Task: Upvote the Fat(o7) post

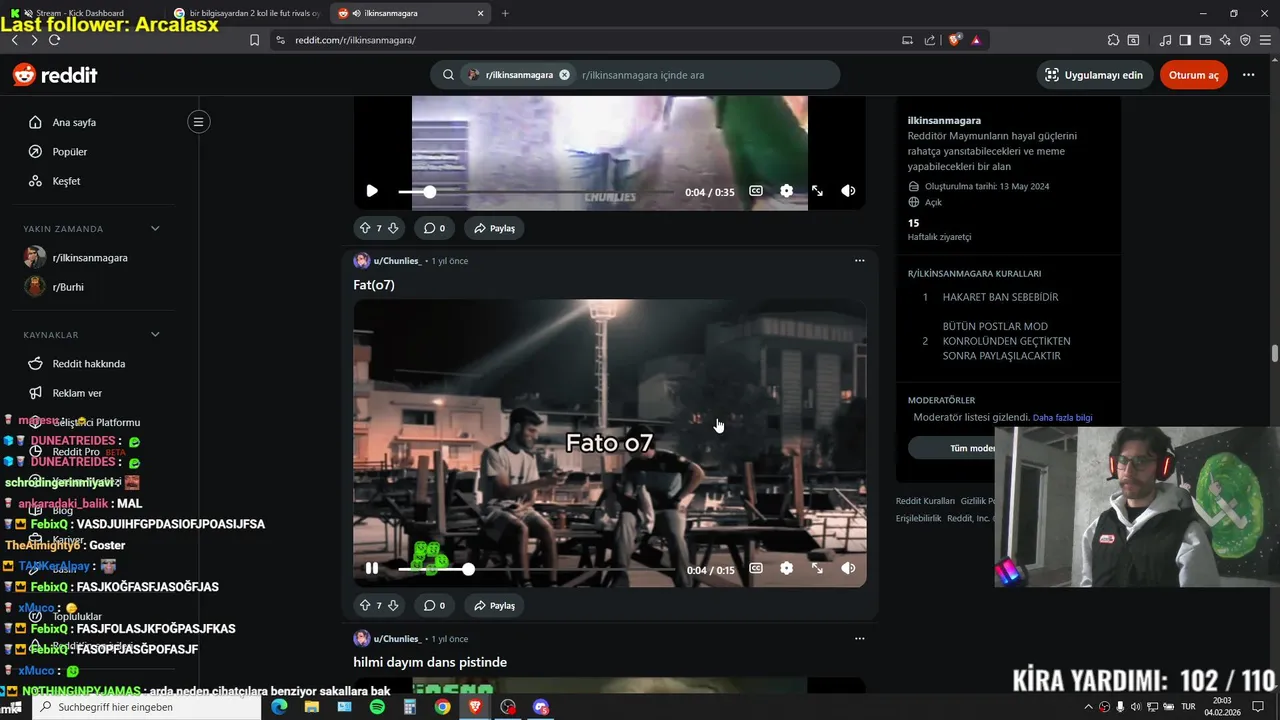Action: (x=365, y=605)
